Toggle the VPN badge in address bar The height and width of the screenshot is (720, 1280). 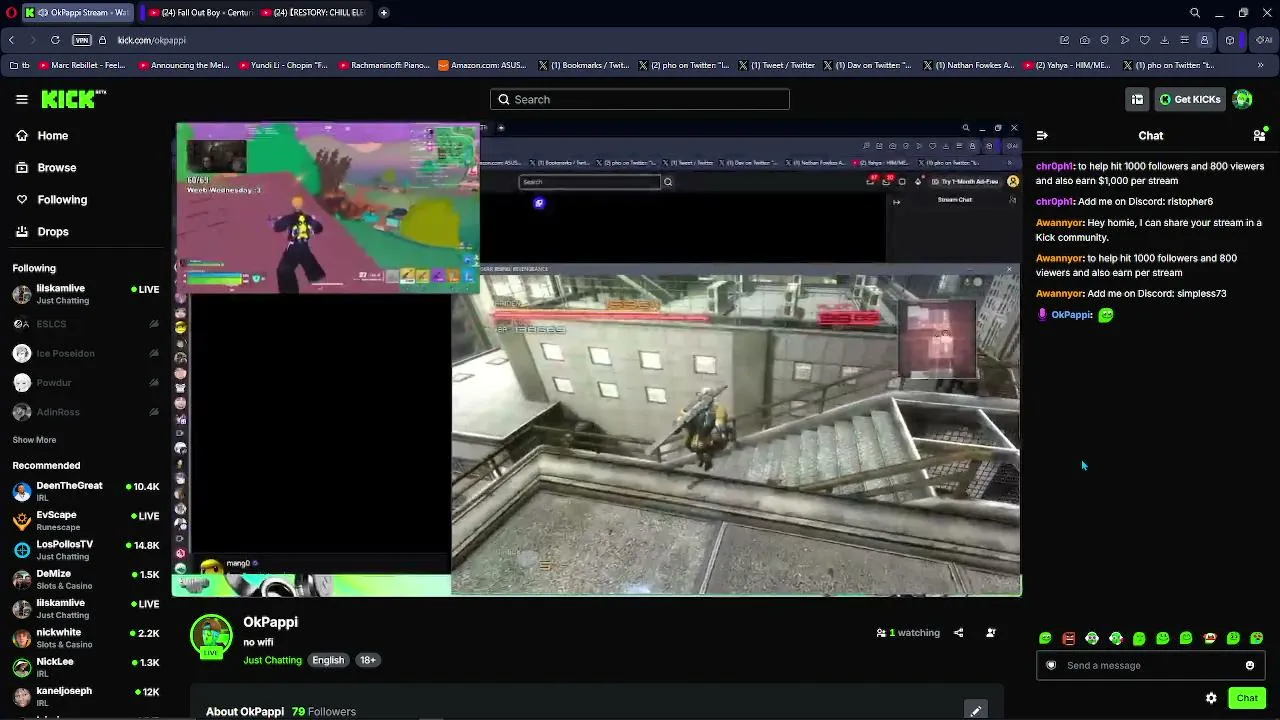coord(82,40)
